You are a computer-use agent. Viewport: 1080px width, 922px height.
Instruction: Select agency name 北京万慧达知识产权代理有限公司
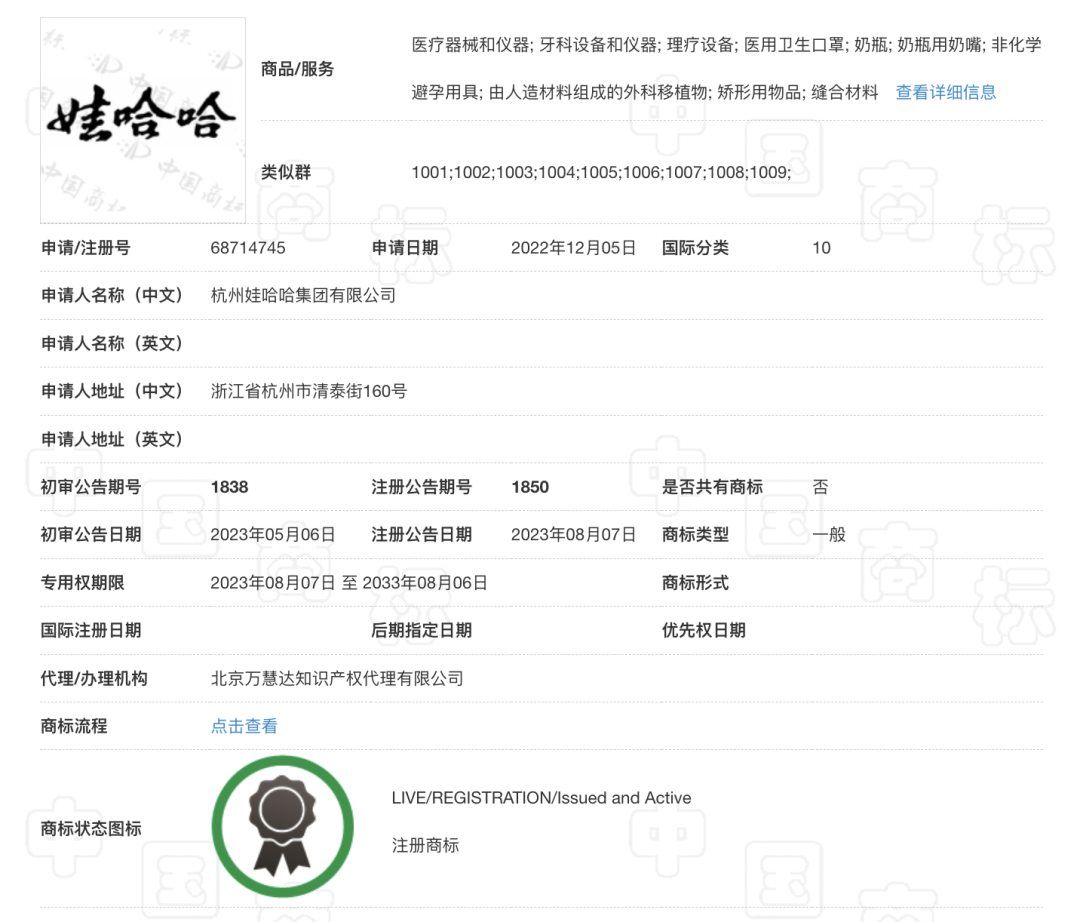(x=337, y=679)
